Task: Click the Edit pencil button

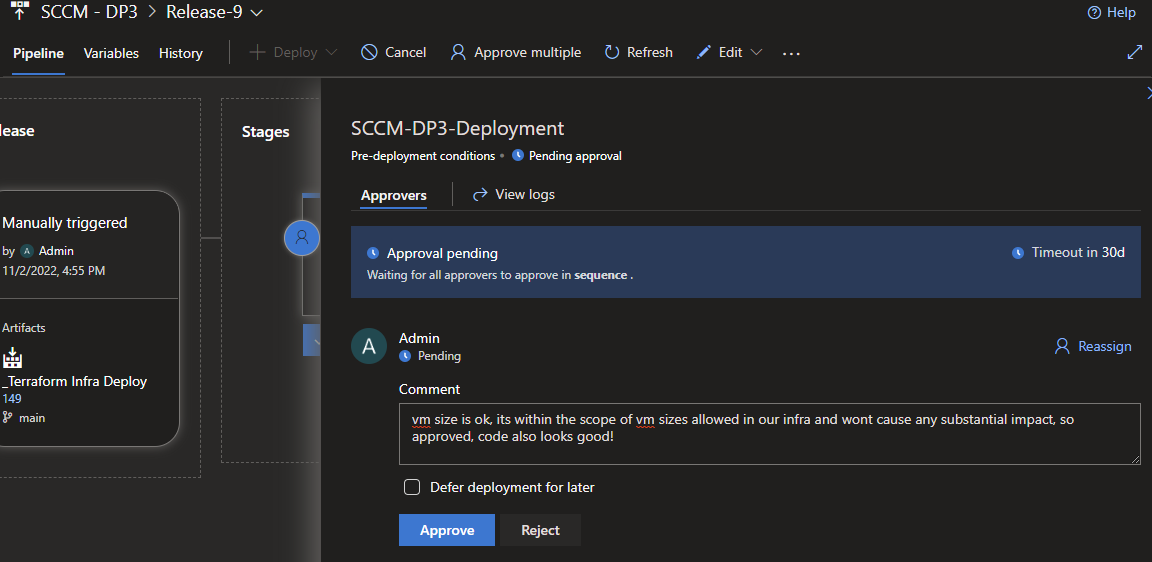Action: pos(719,53)
